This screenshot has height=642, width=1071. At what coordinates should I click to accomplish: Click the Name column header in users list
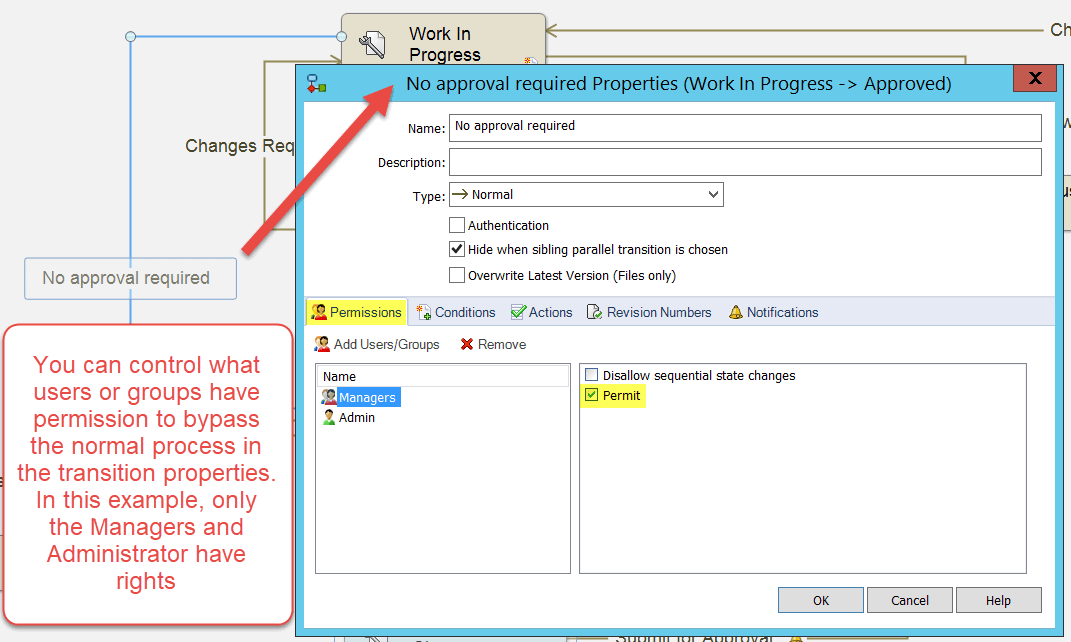[x=443, y=376]
